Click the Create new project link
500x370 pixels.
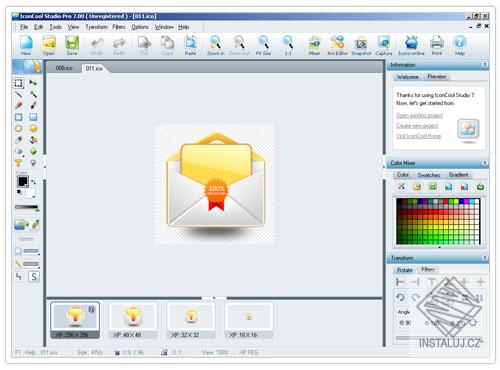tap(417, 126)
